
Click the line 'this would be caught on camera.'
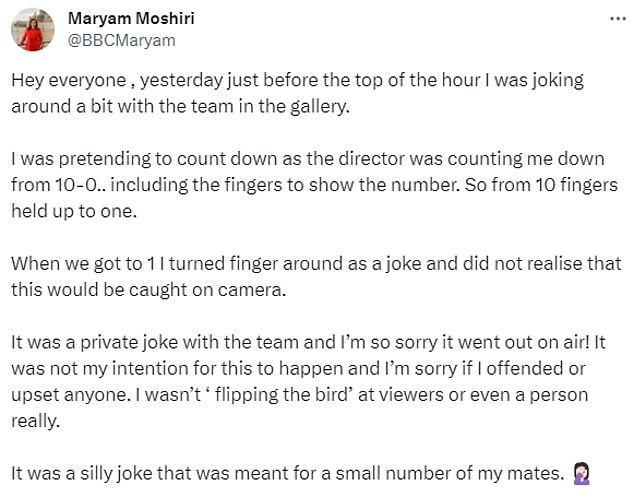click(148, 290)
